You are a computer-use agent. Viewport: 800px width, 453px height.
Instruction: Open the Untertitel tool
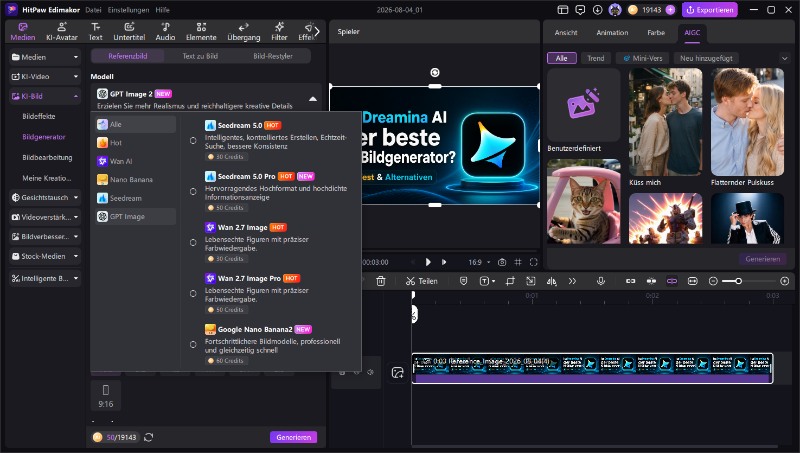point(129,32)
